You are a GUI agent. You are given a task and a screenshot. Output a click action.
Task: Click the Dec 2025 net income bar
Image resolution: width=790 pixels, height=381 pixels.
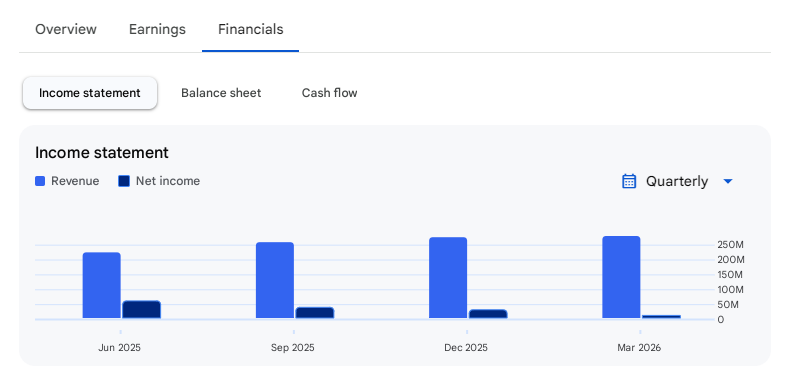(x=488, y=314)
